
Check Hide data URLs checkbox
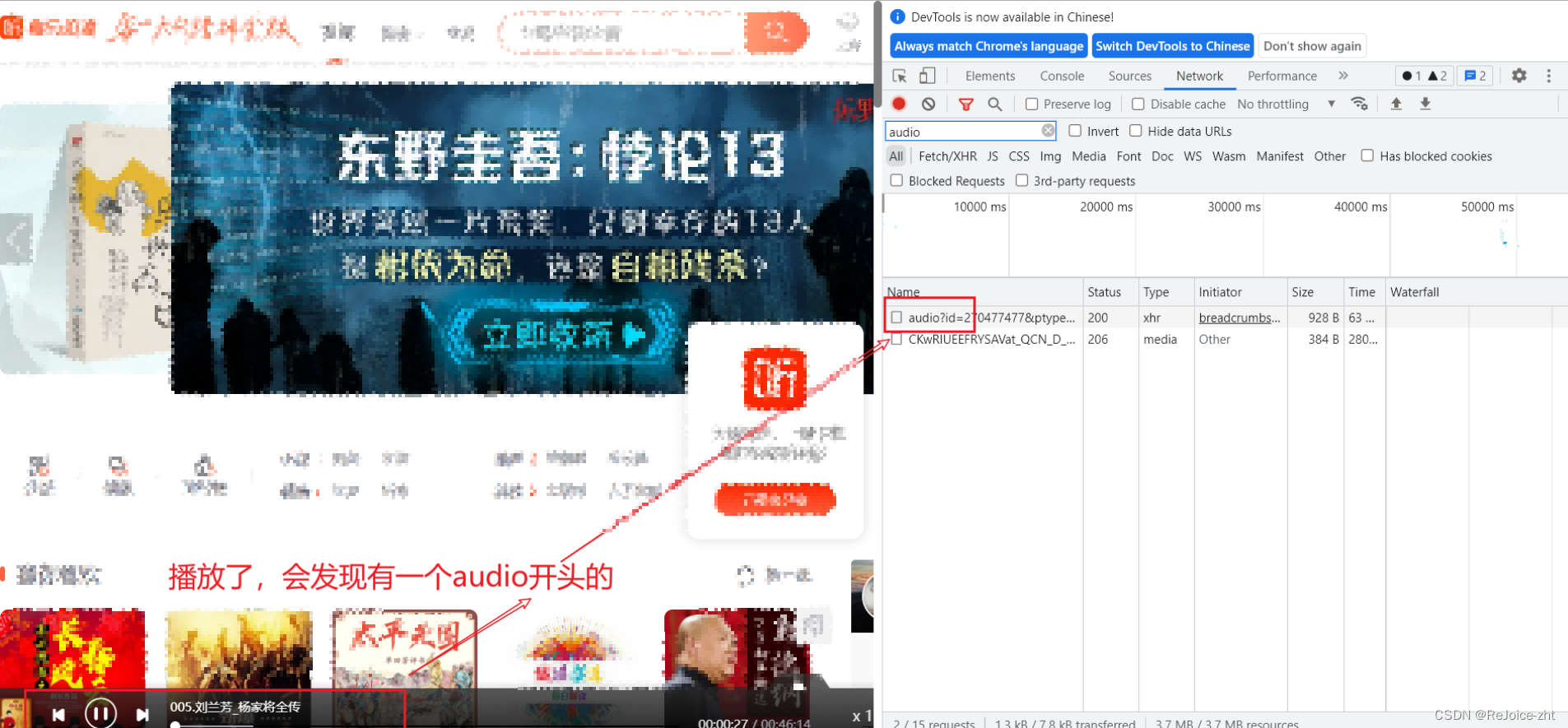click(x=1136, y=131)
